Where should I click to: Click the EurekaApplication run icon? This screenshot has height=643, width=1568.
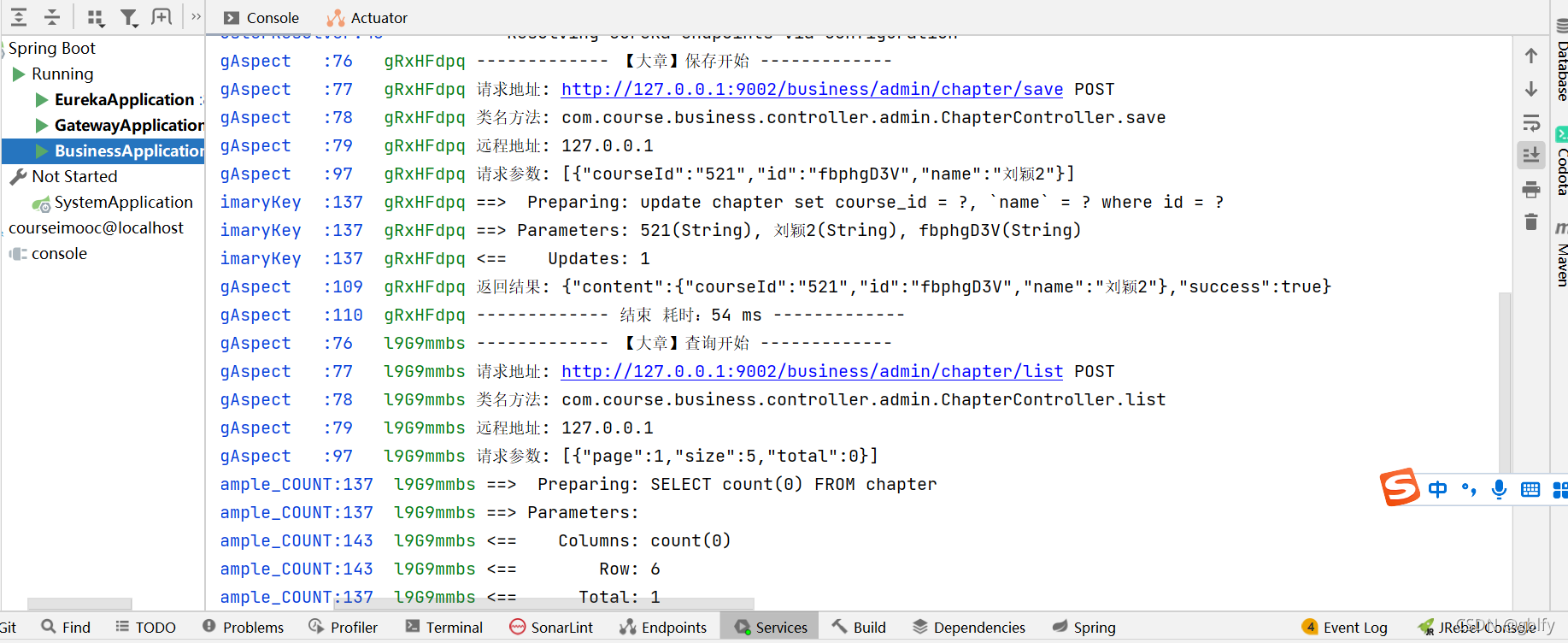(x=41, y=100)
